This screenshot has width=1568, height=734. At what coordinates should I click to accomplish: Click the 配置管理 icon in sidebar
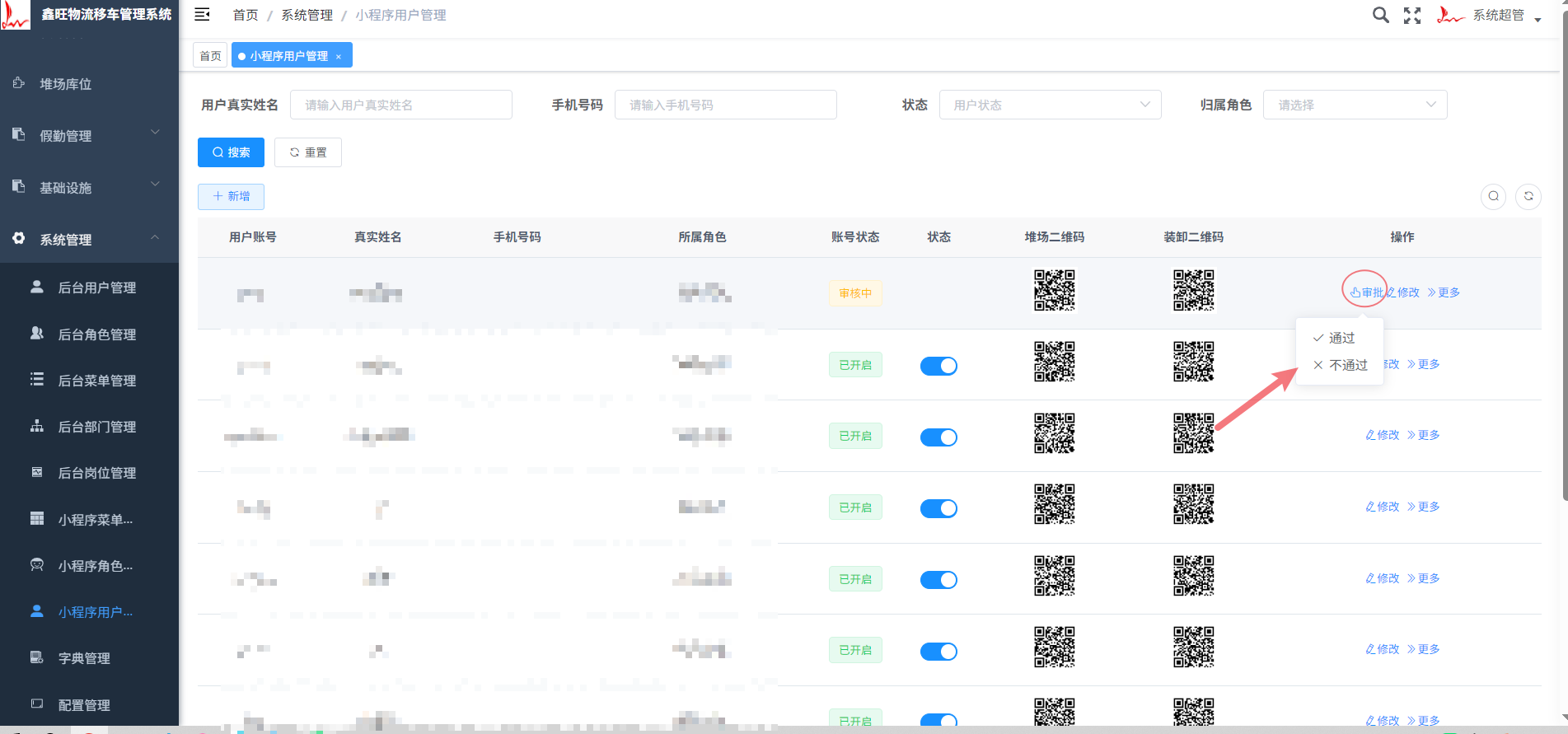37,704
